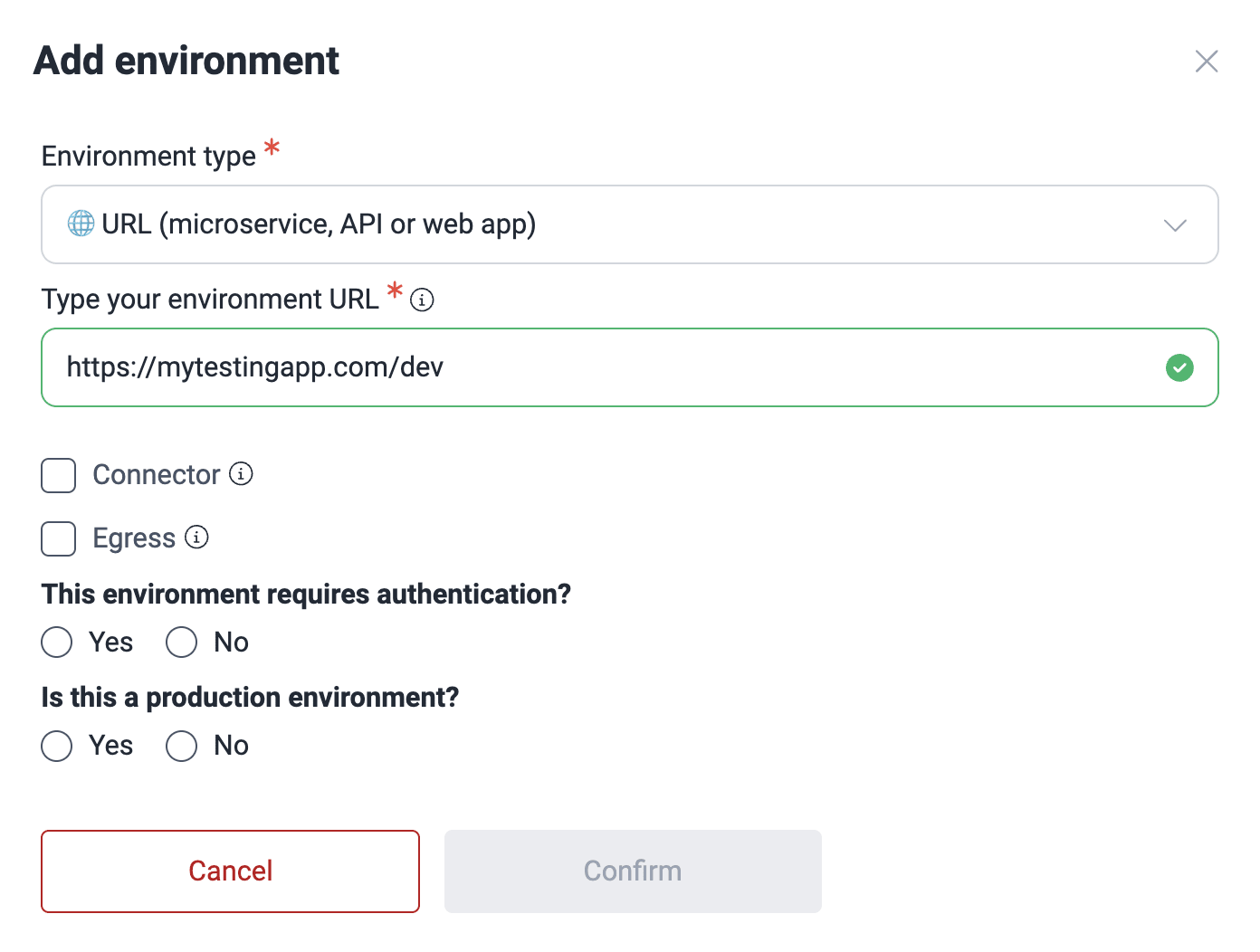
Task: Select Yes for production environment
Action: tap(56, 746)
